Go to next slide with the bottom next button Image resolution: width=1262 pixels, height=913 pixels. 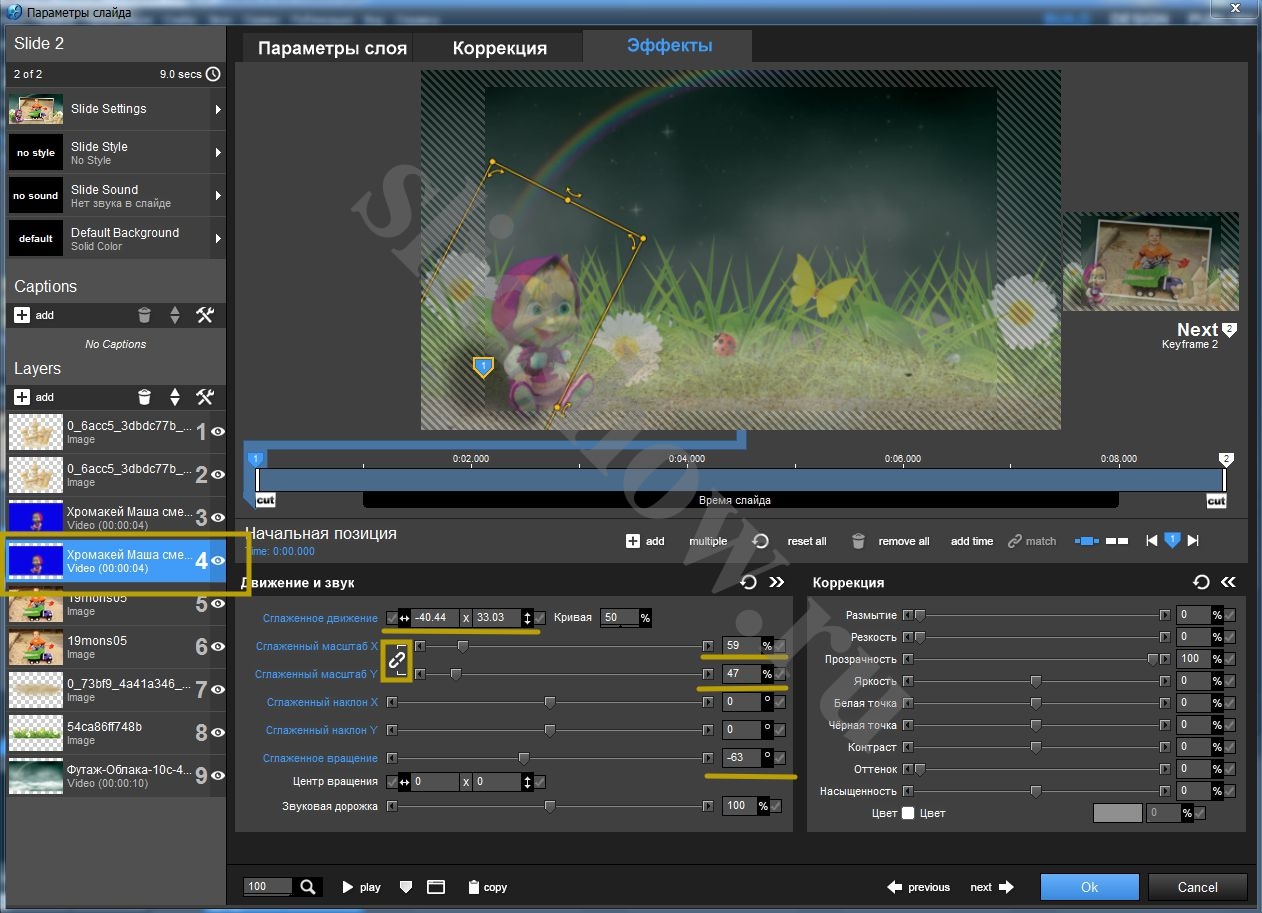[992, 887]
